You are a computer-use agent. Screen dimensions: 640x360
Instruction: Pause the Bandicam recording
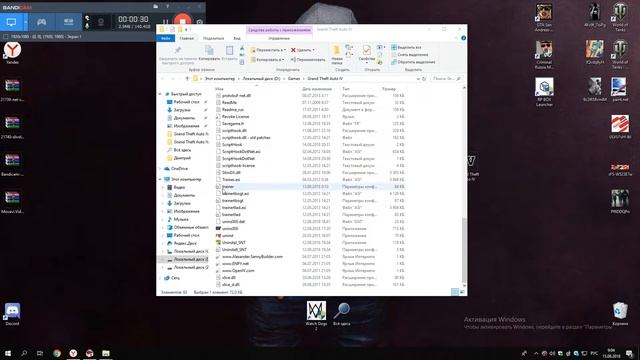pyautogui.click(x=165, y=22)
